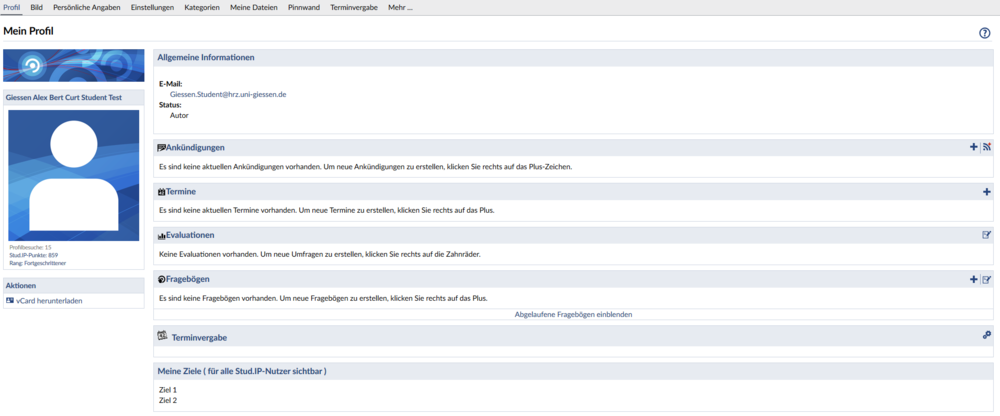Click the Fragebögen edit icon
Image resolution: width=1000 pixels, height=416 pixels.
coord(987,279)
